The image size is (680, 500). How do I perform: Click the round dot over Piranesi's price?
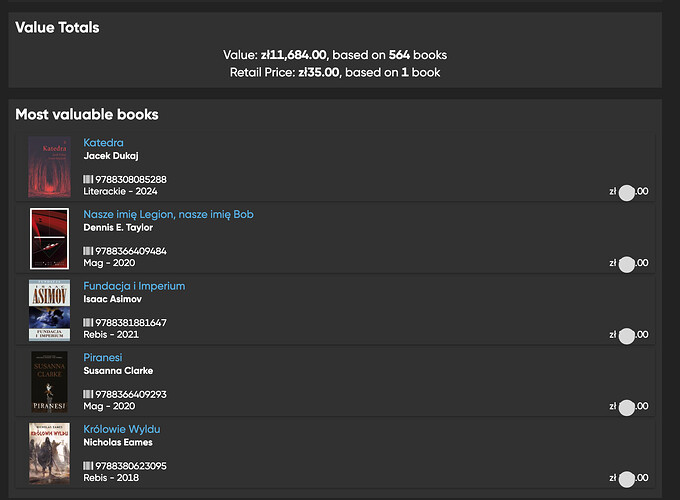point(627,407)
